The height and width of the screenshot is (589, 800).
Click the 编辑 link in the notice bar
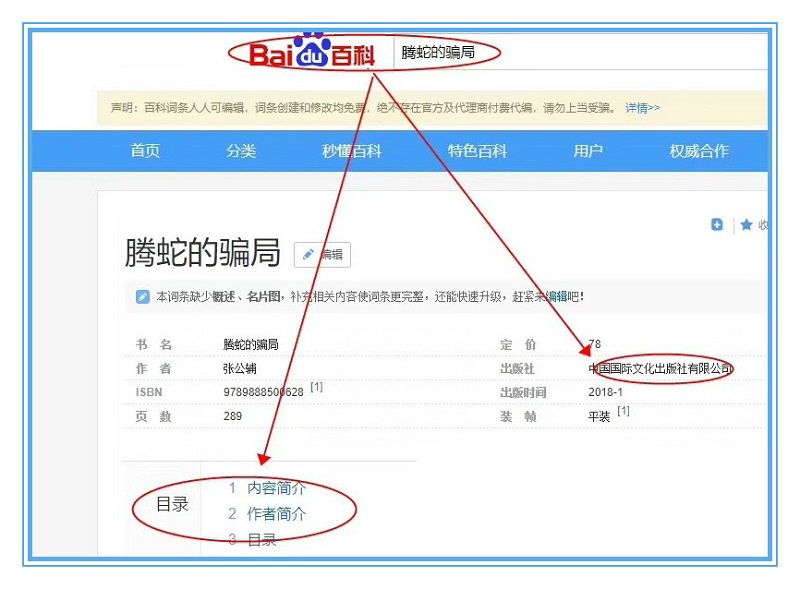(555, 296)
